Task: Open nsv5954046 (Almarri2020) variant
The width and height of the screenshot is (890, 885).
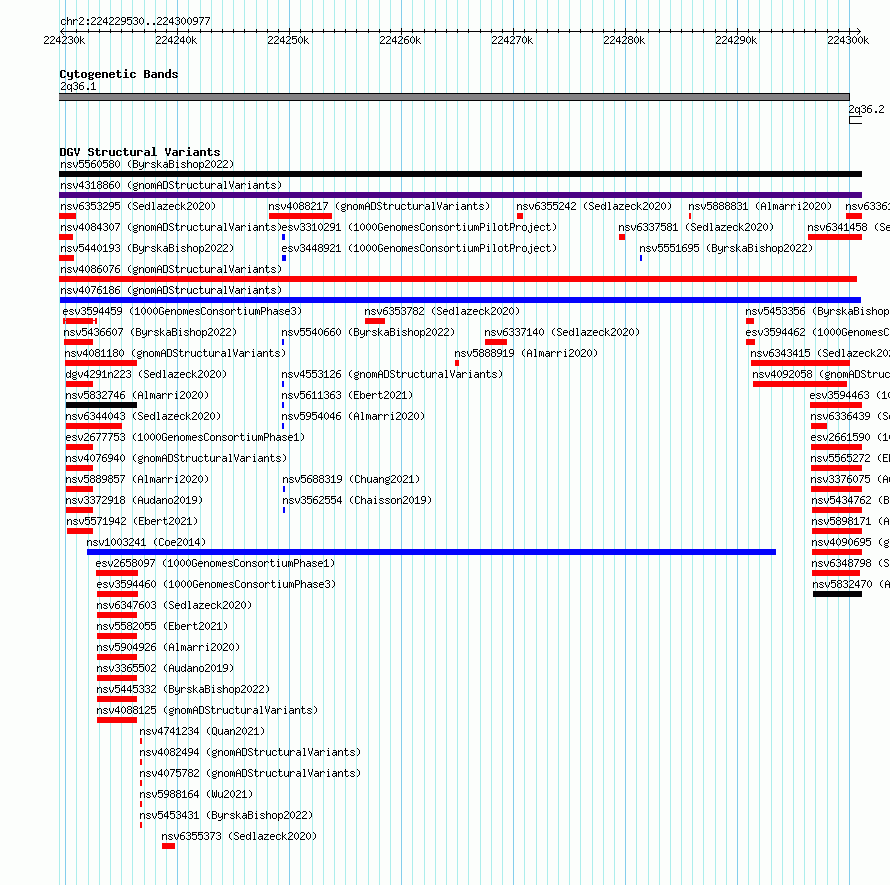Action: tap(353, 416)
